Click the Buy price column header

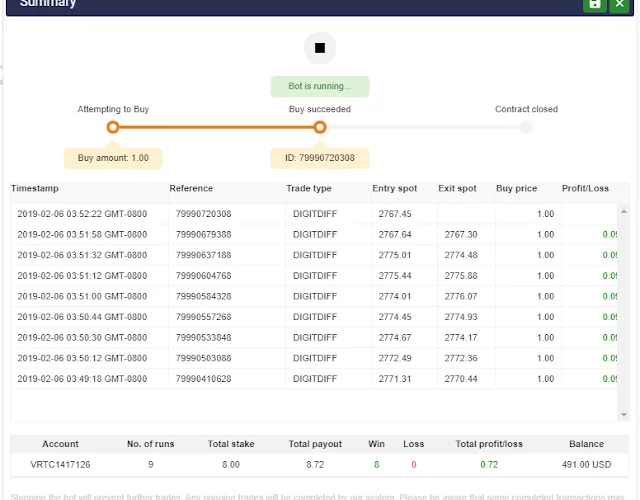click(x=516, y=189)
